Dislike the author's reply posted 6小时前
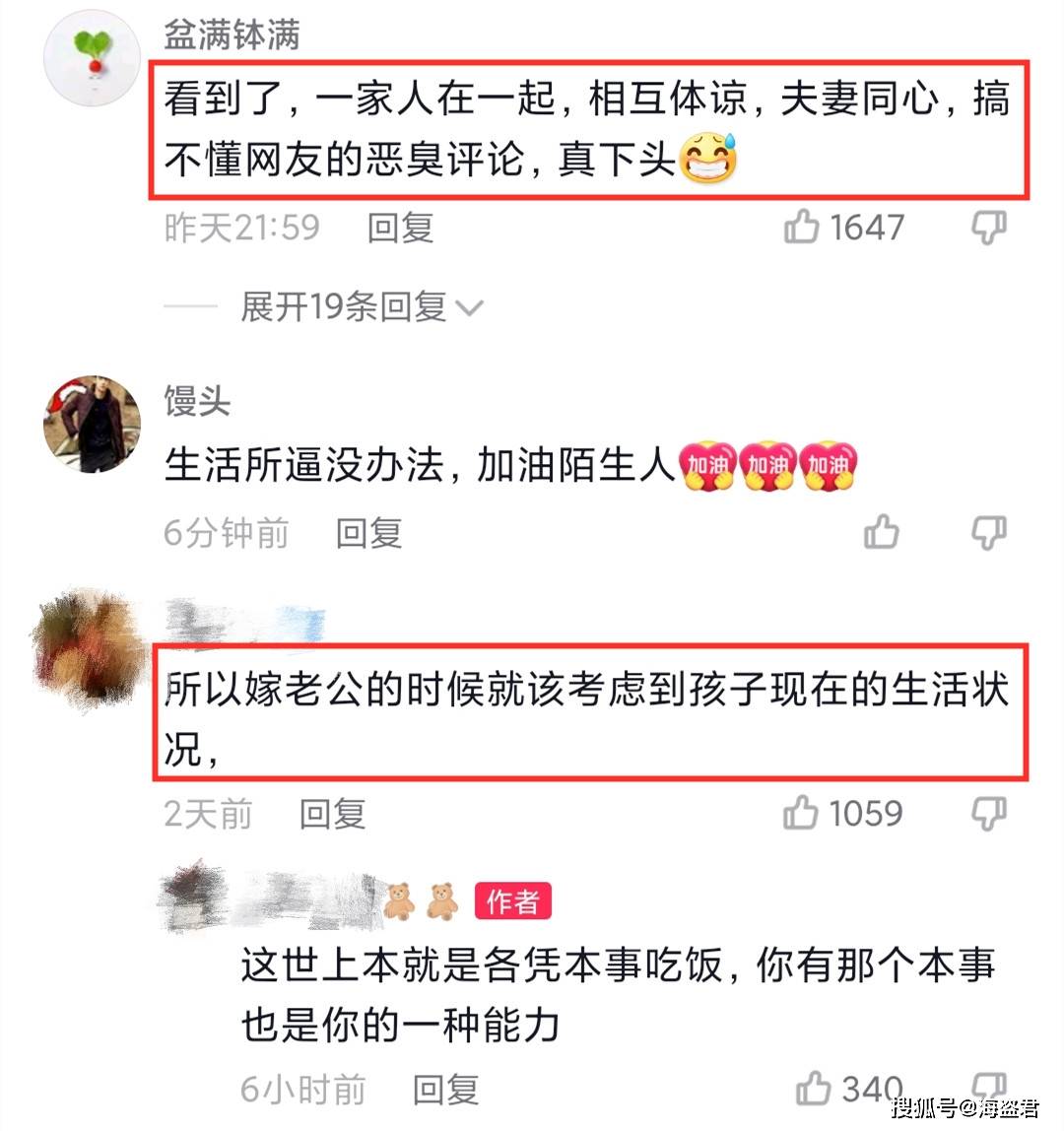 [x=988, y=1086]
